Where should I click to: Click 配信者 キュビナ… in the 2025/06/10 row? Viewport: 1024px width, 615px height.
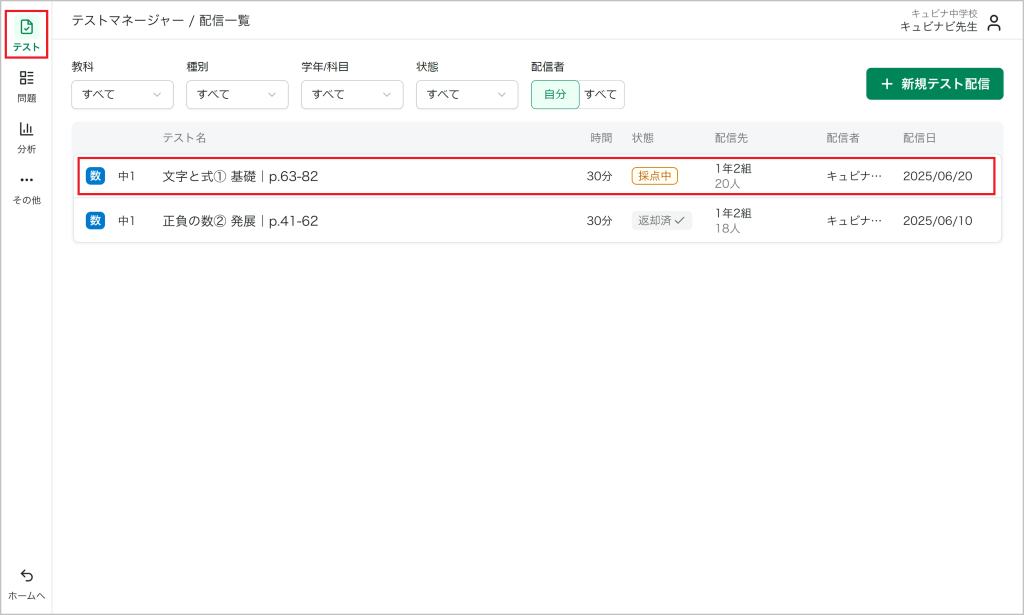pyautogui.click(x=854, y=221)
